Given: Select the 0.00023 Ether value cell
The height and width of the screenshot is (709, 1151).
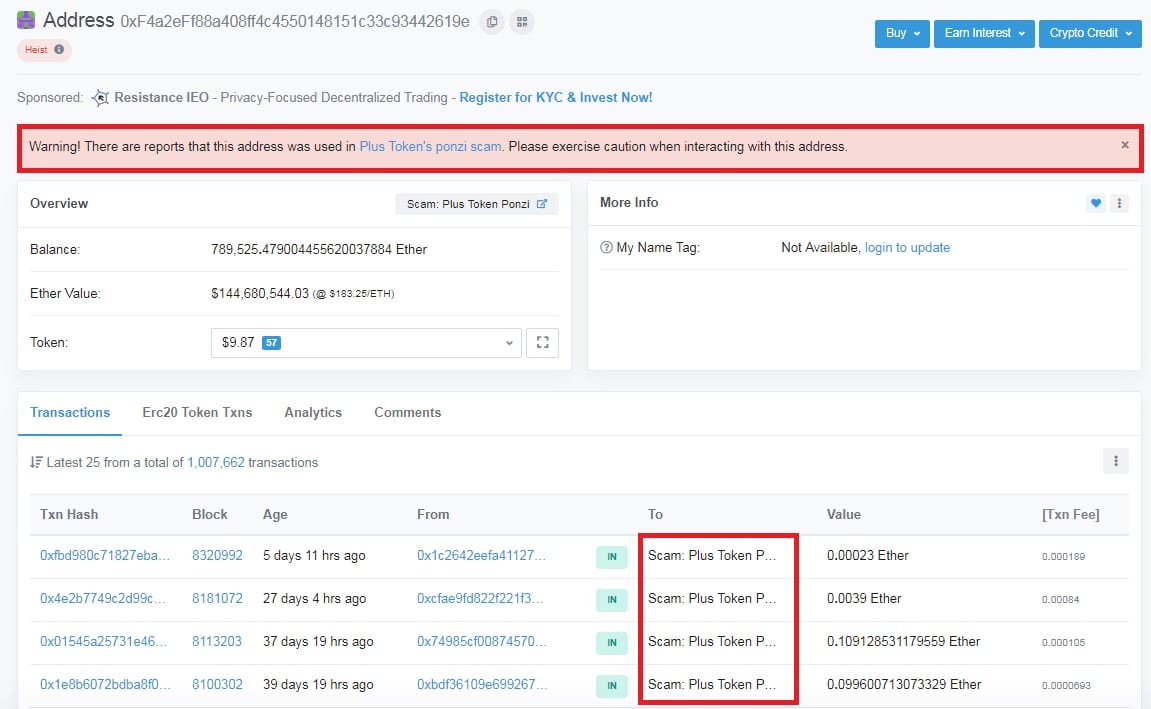Looking at the screenshot, I should [868, 556].
